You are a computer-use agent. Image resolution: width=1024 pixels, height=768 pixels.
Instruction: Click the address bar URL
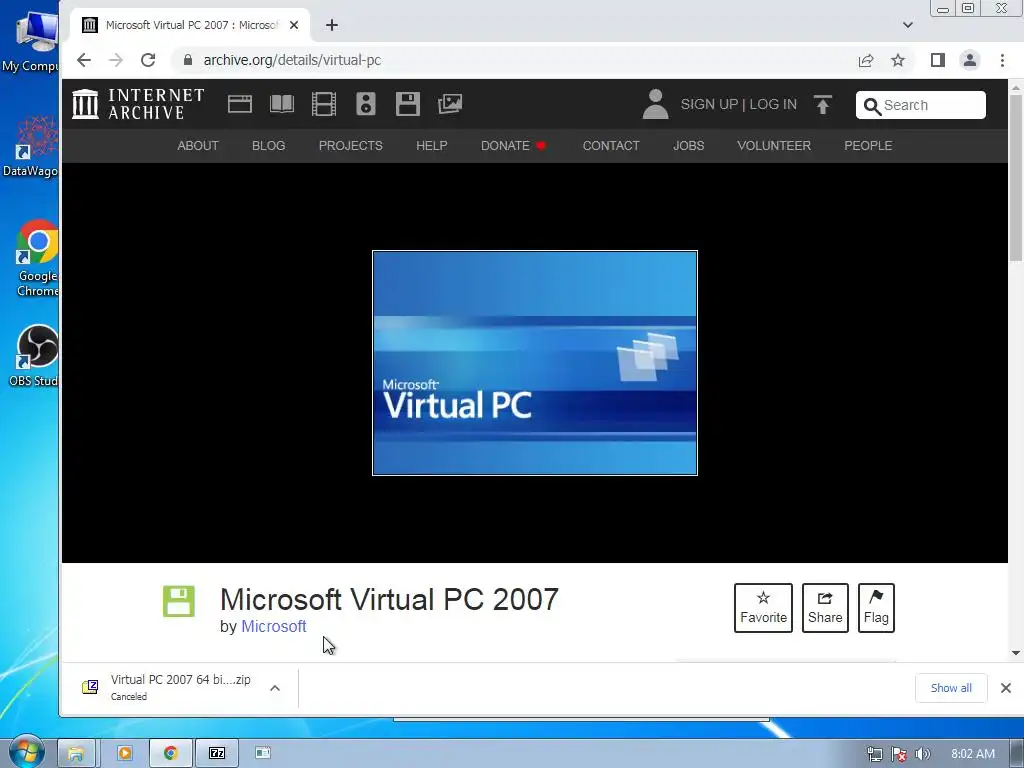292,60
